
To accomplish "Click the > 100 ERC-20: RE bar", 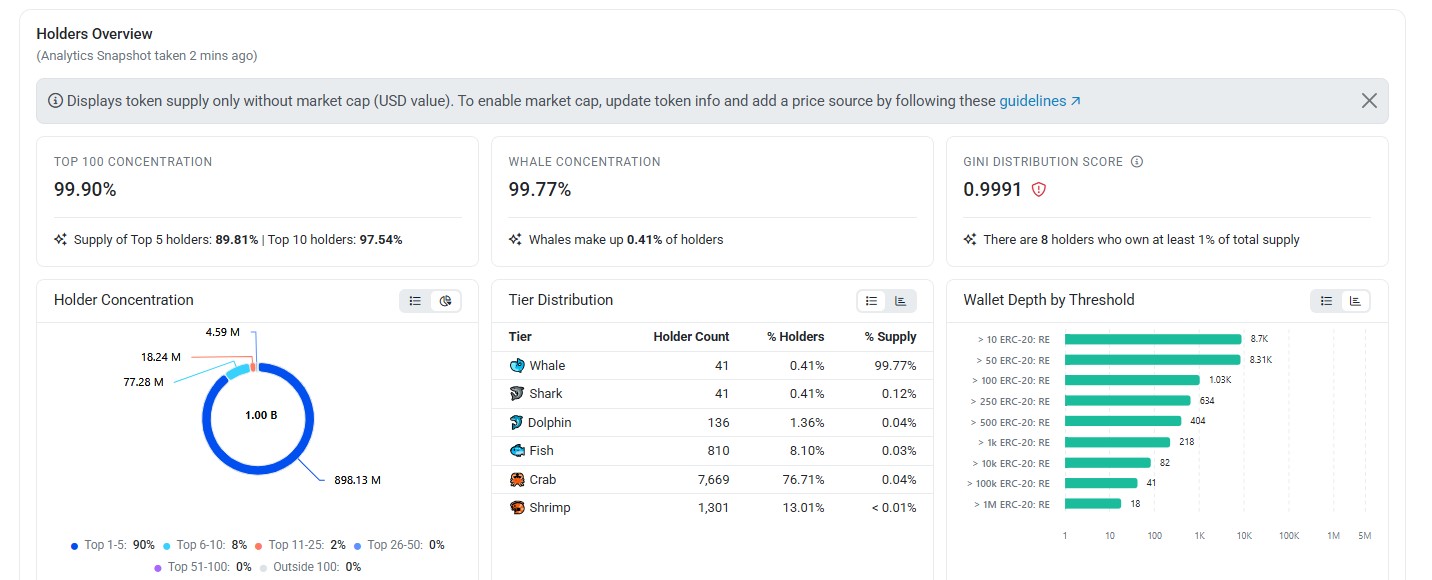I will [x=1132, y=380].
